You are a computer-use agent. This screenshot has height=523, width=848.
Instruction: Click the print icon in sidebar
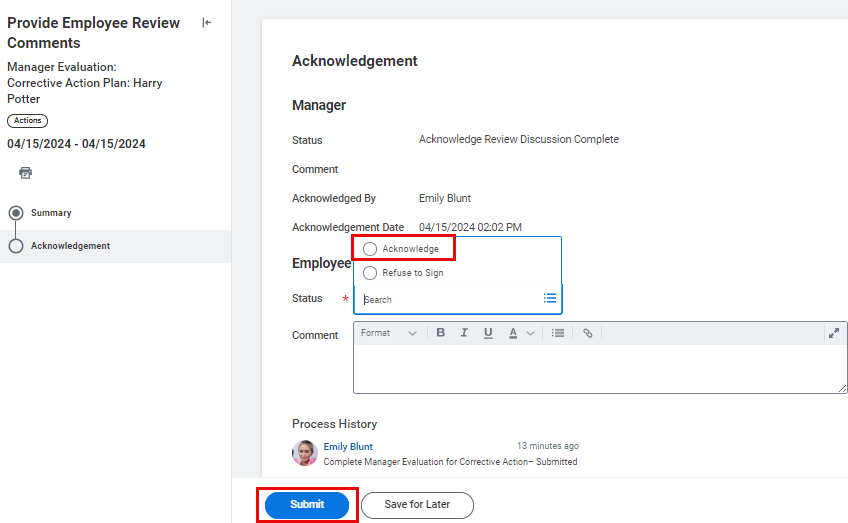[x=25, y=173]
